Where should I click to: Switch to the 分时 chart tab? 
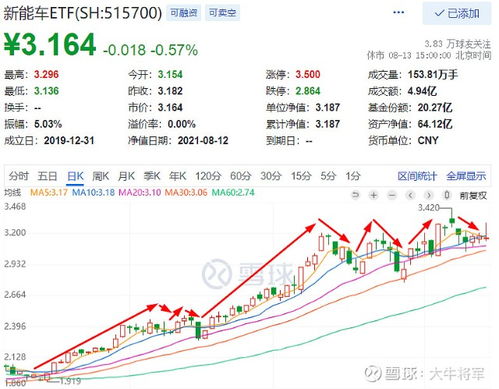(19, 176)
